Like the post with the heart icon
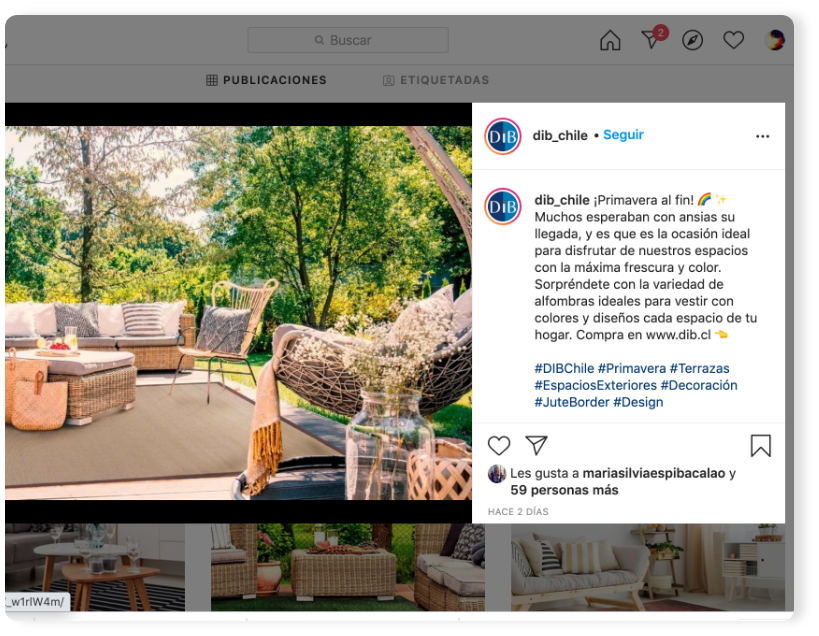 [x=499, y=445]
